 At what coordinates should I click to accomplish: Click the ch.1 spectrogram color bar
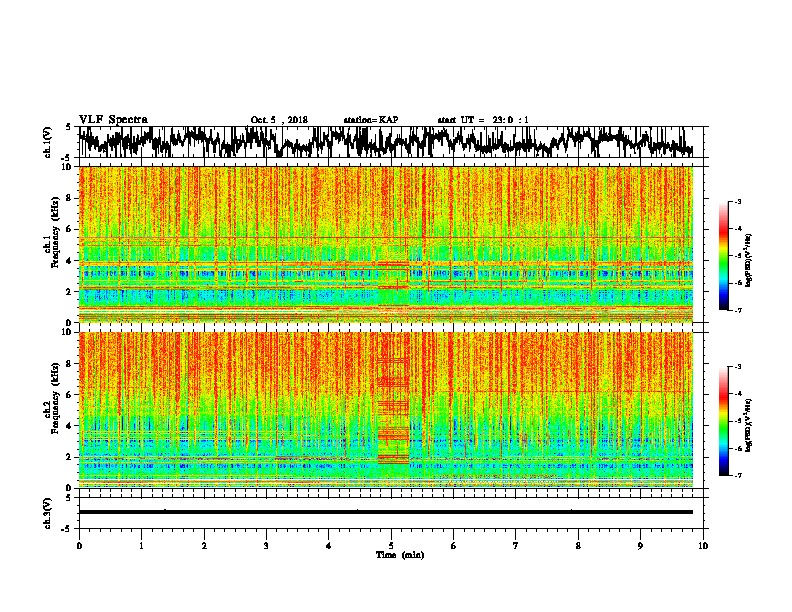723,256
